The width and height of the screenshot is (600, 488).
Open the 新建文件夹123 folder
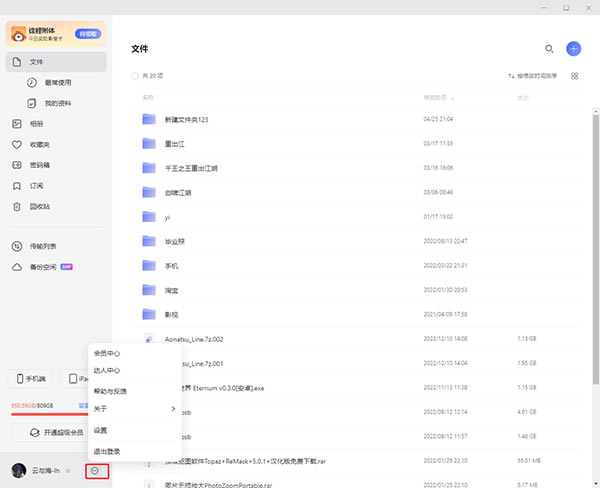coord(187,118)
